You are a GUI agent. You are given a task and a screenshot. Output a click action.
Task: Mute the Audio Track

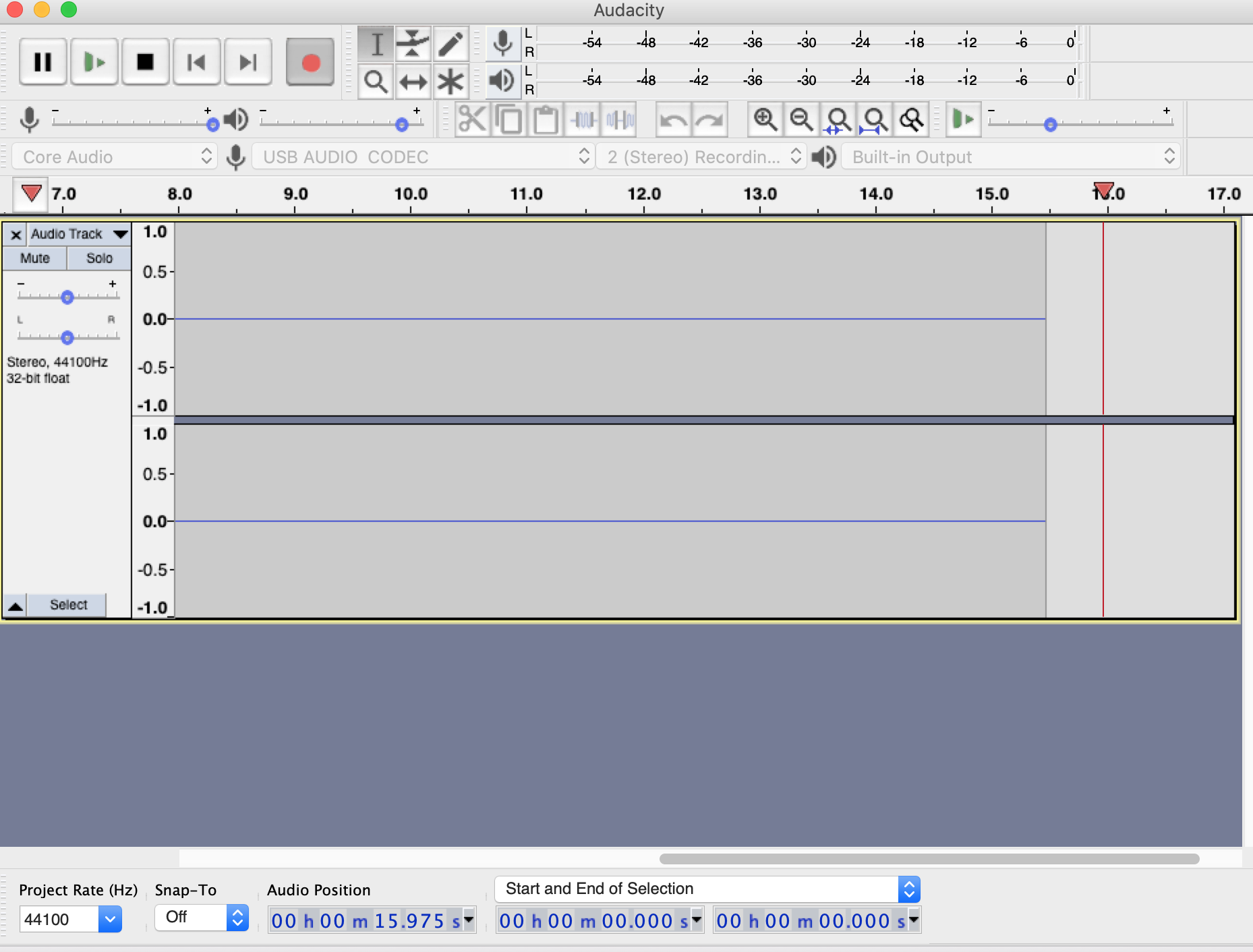click(35, 258)
